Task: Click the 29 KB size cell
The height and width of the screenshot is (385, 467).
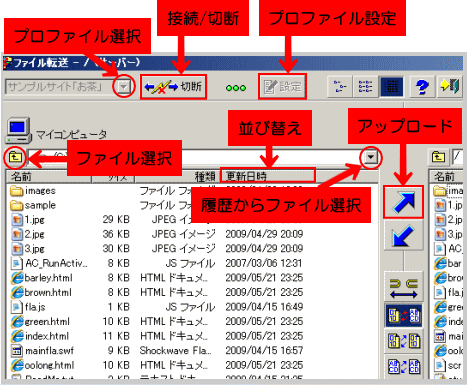Action: [x=116, y=220]
